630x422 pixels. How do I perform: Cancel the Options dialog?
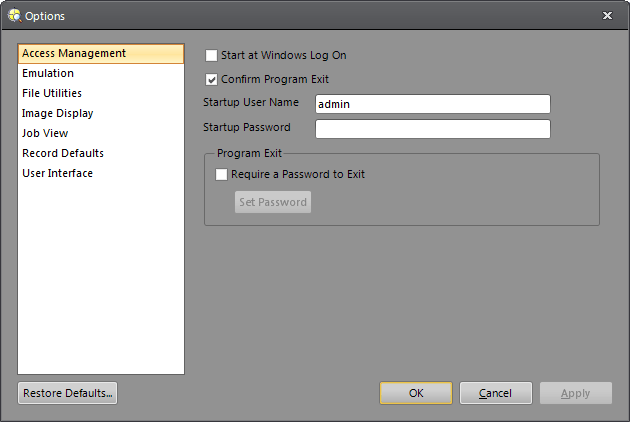[x=495, y=393]
